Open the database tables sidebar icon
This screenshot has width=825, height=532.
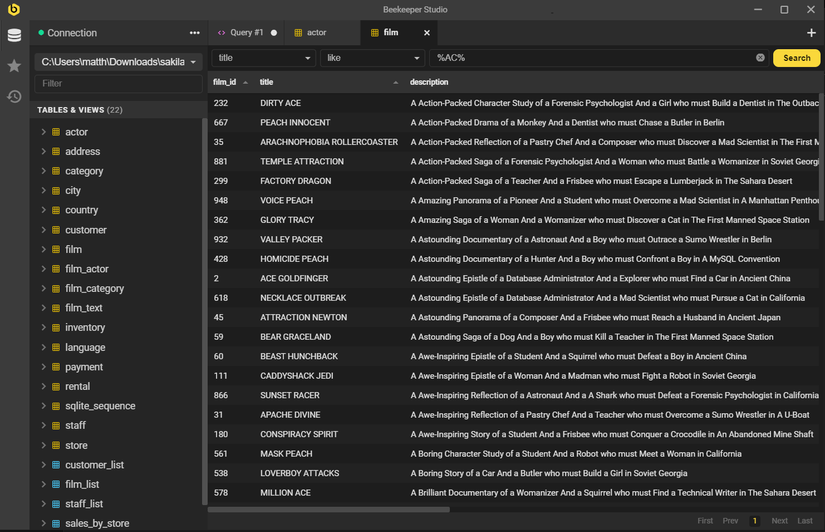[14, 36]
